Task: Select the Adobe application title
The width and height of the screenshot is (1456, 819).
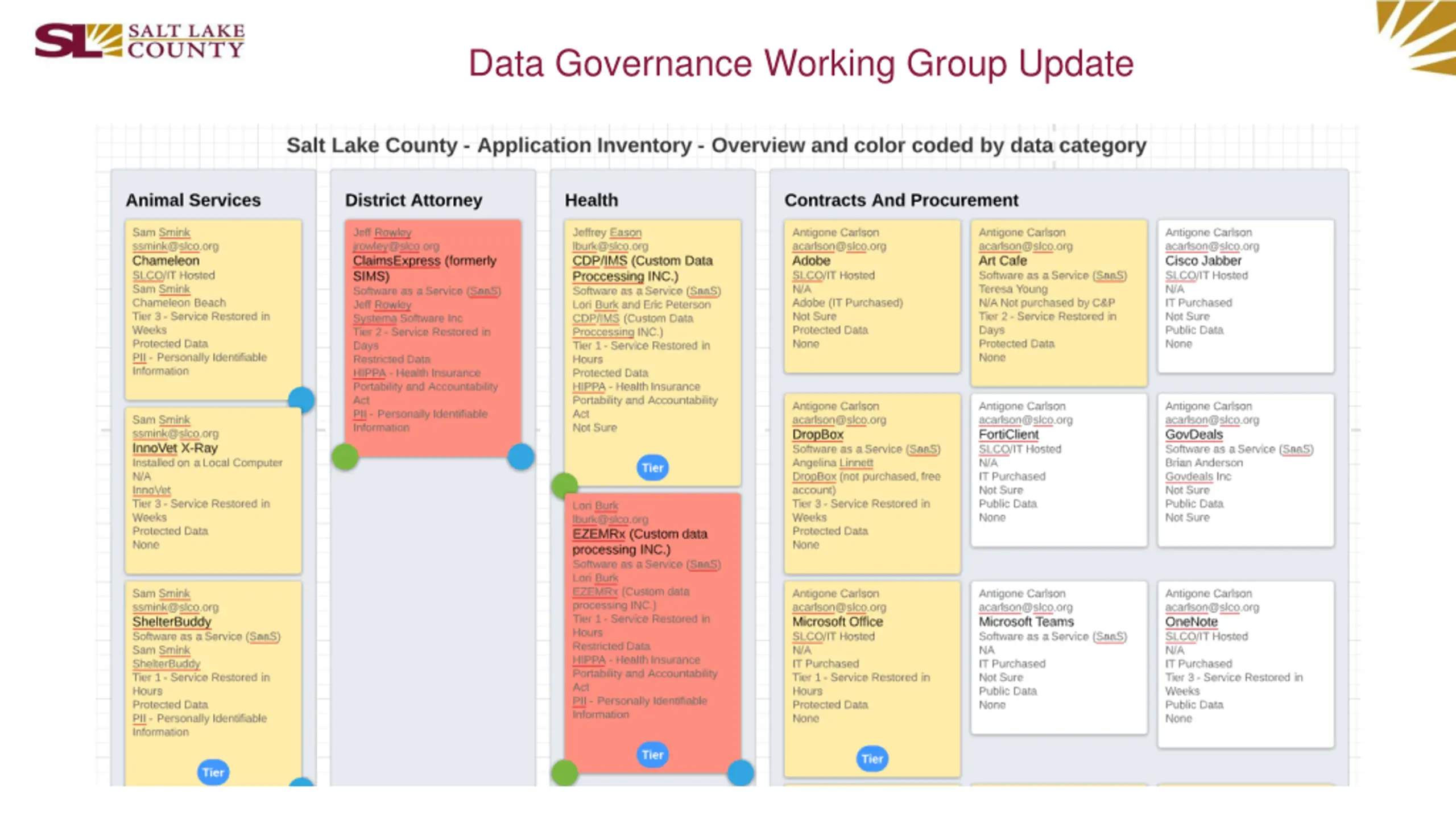Action: click(x=811, y=260)
